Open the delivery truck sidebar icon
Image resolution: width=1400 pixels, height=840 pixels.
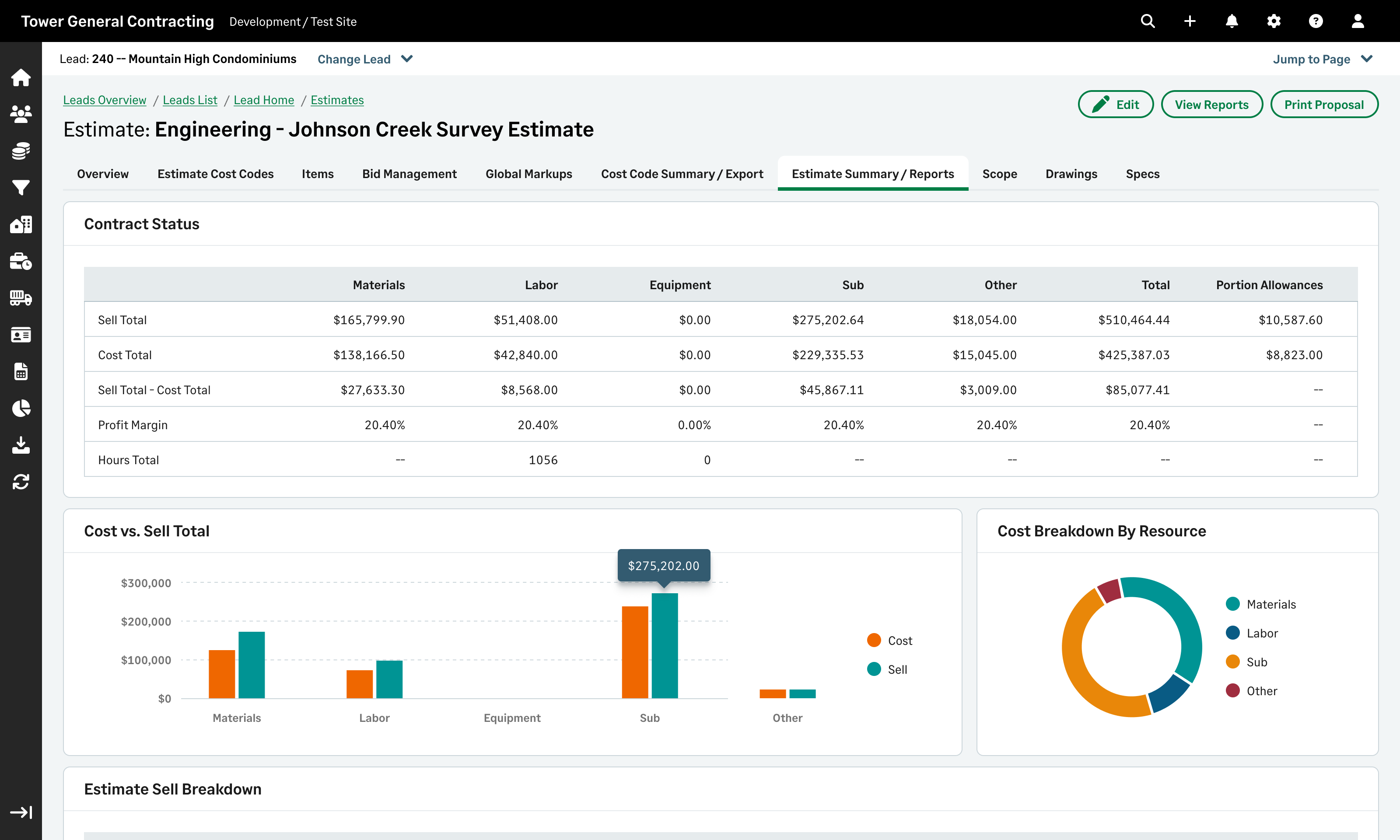(x=21, y=298)
